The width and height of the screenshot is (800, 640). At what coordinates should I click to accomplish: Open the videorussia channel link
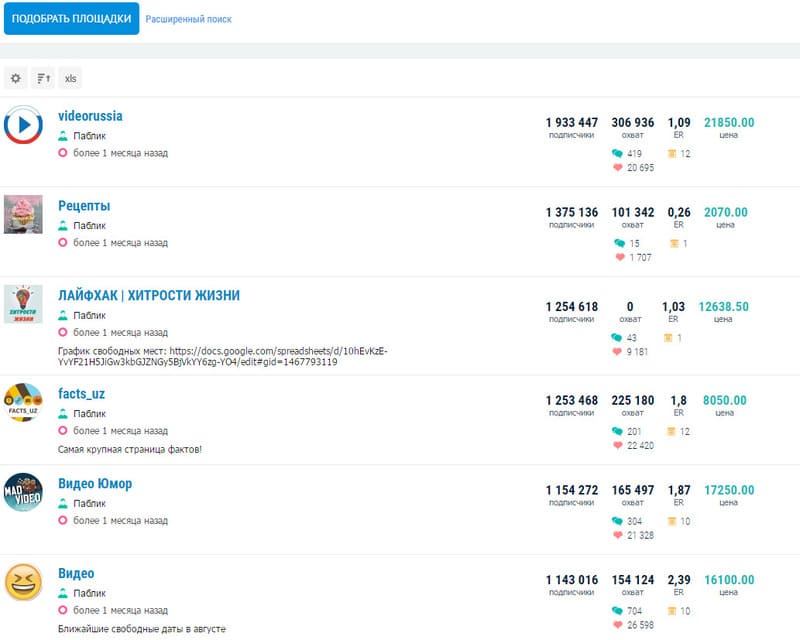coord(90,116)
